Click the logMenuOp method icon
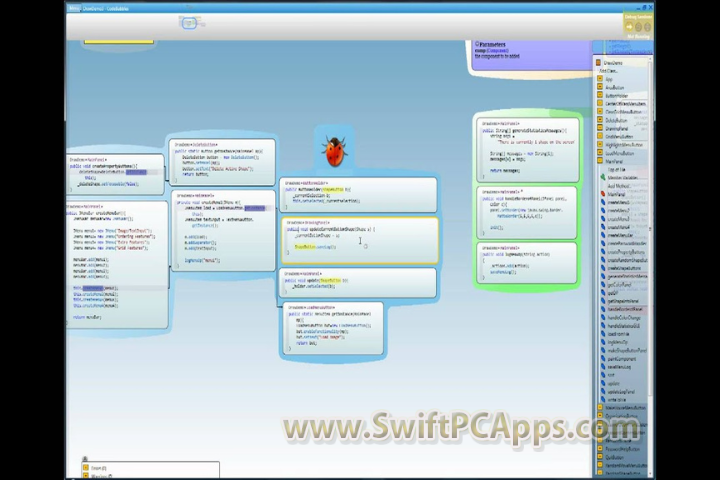This screenshot has height=480, width=720. (x=603, y=342)
